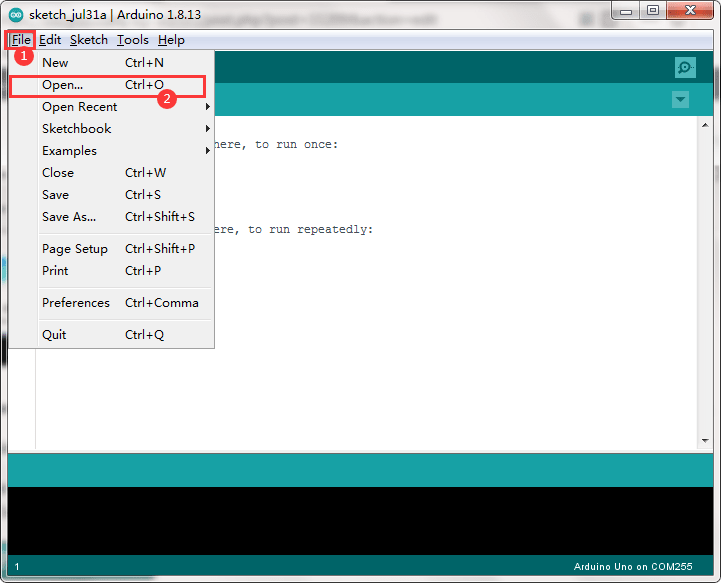The image size is (721, 583).
Task: Click the editor scrollbar down arrow
Action: 705,440
